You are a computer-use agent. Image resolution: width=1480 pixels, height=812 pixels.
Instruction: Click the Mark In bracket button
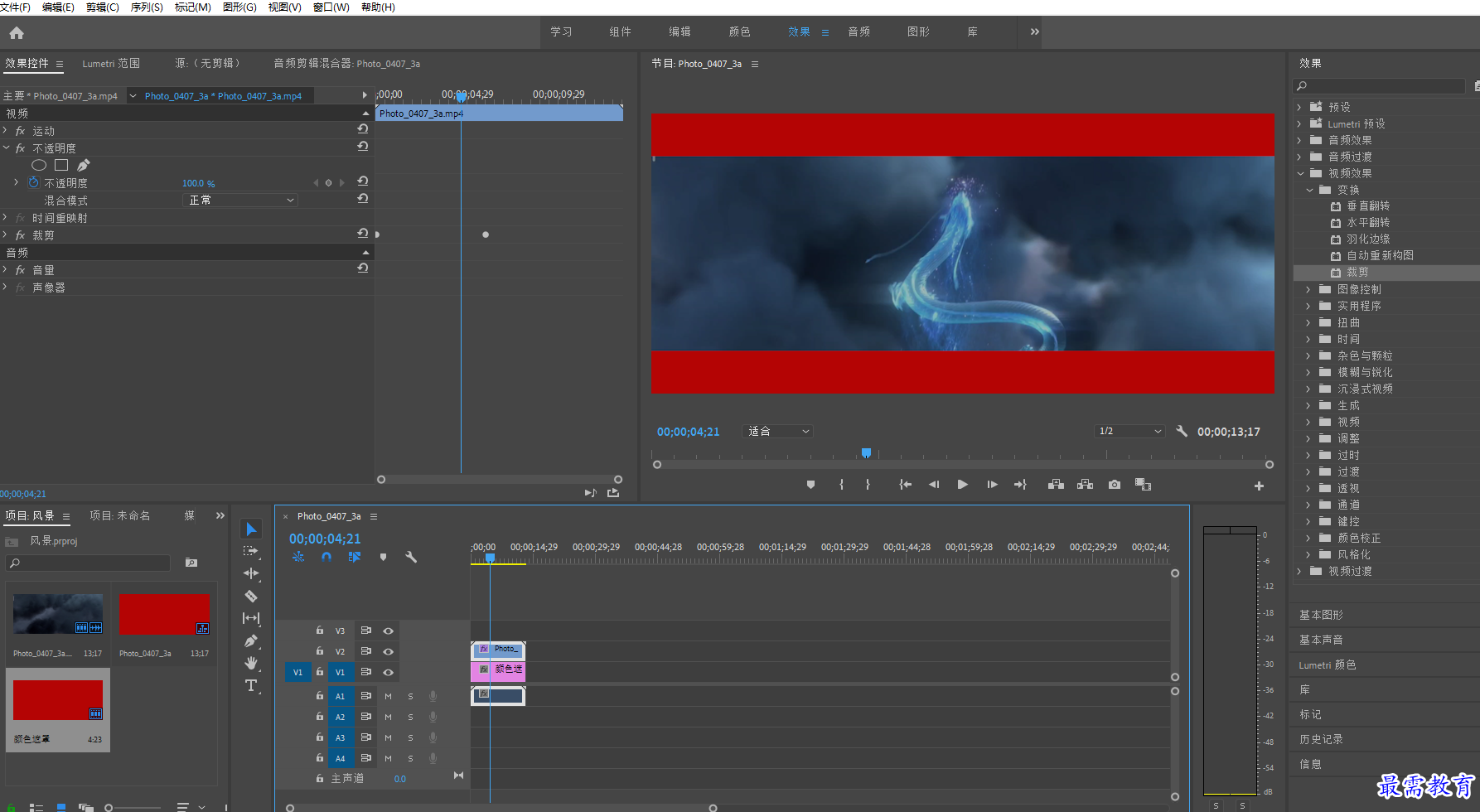841,485
